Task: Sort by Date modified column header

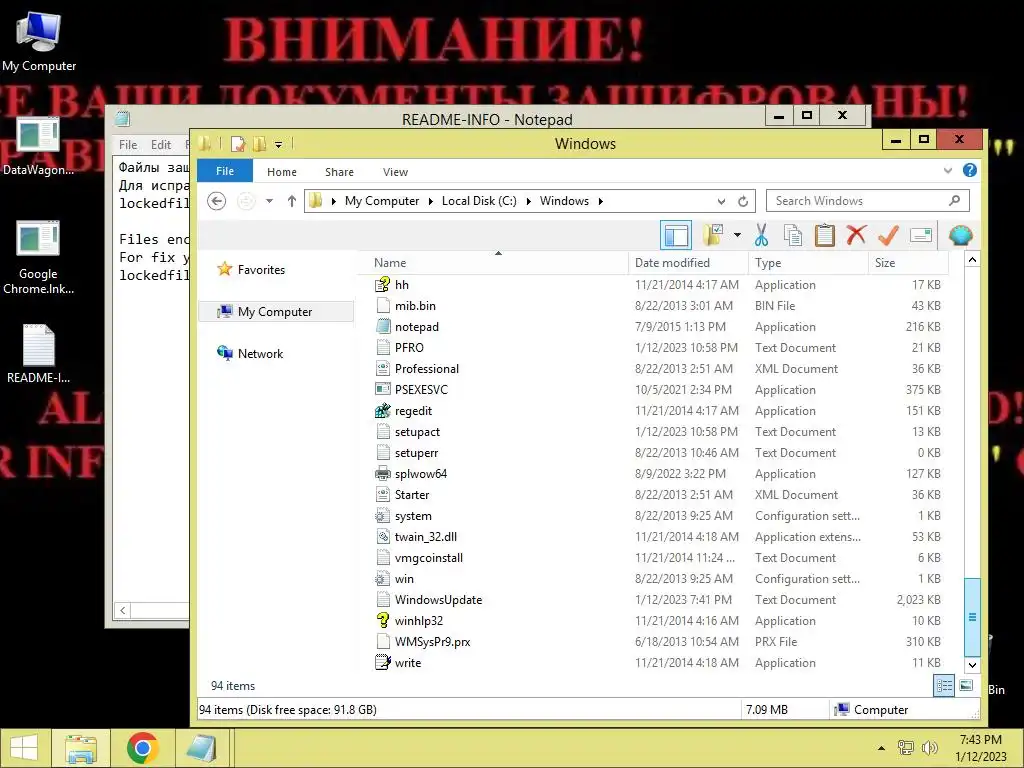Action: [x=688, y=263]
